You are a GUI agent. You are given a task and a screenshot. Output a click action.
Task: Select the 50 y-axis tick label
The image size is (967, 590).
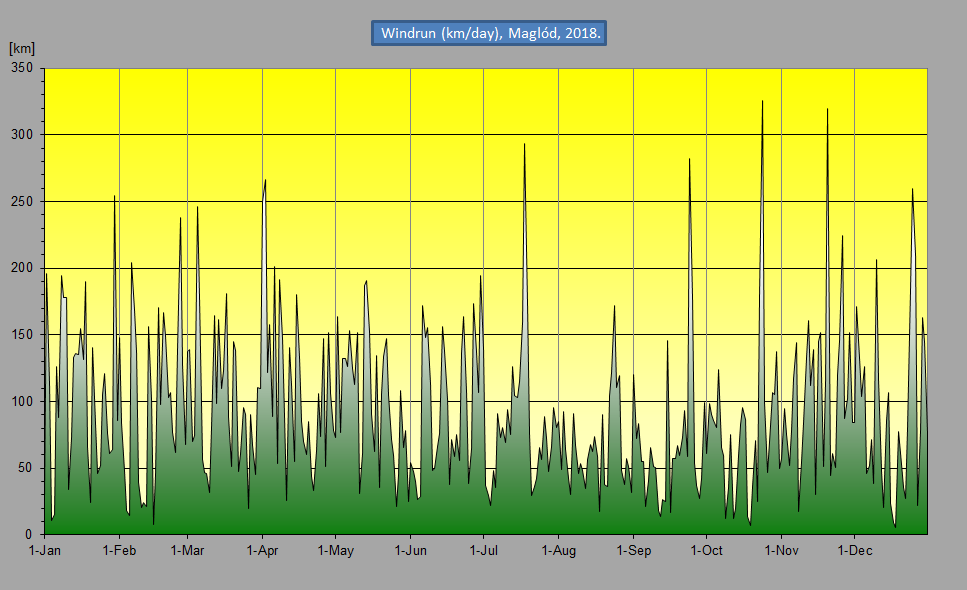tap(26, 468)
